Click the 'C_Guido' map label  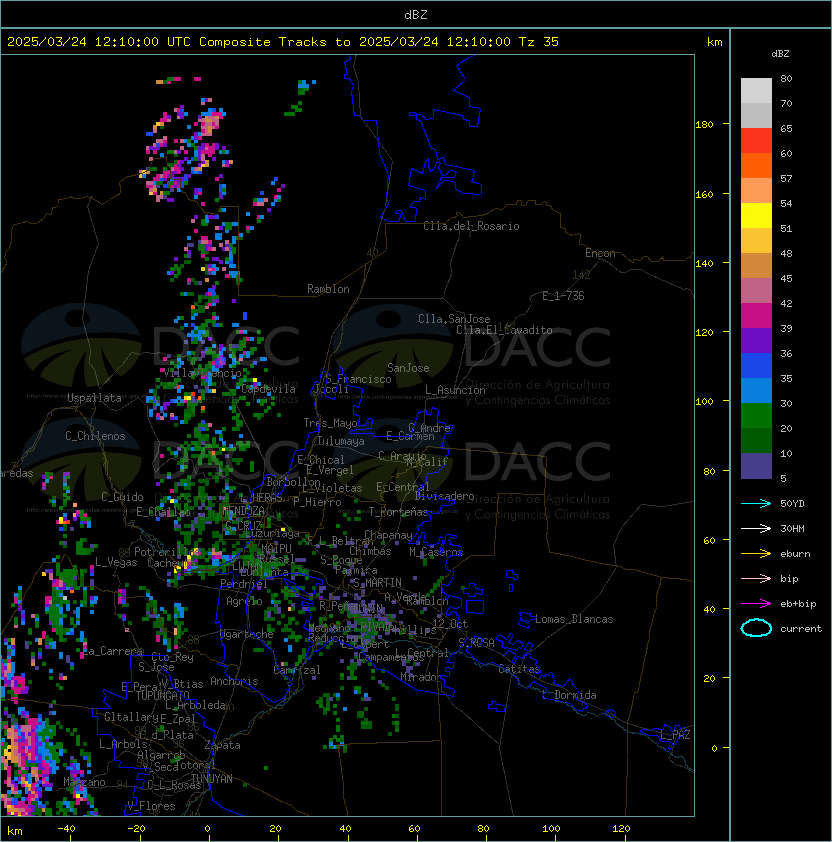pos(122,497)
